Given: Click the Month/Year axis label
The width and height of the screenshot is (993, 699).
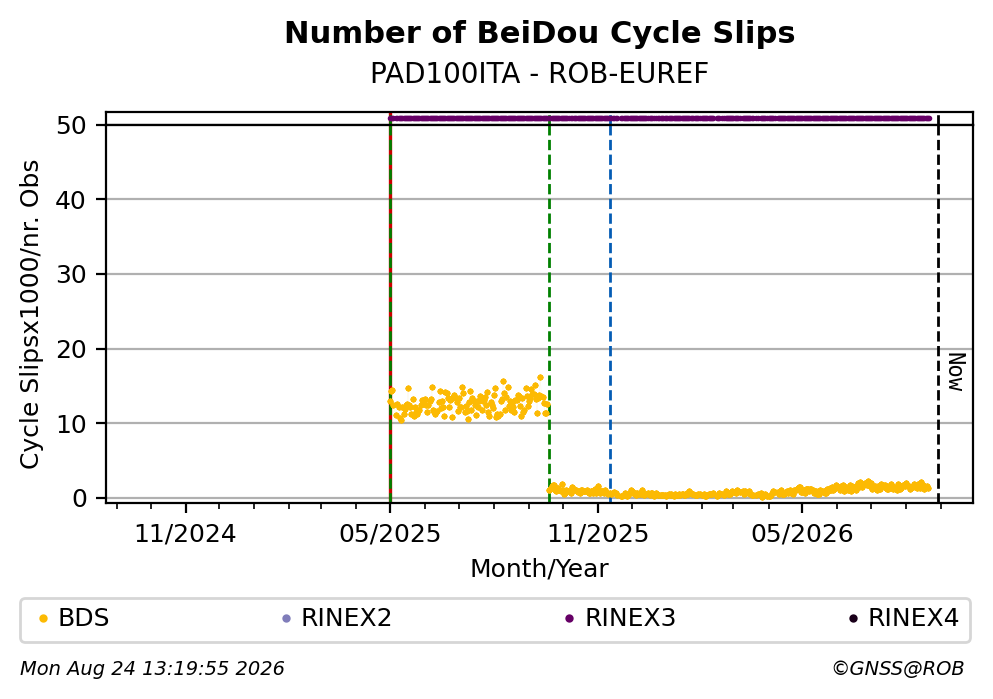Looking at the screenshot, I should pos(539,569).
